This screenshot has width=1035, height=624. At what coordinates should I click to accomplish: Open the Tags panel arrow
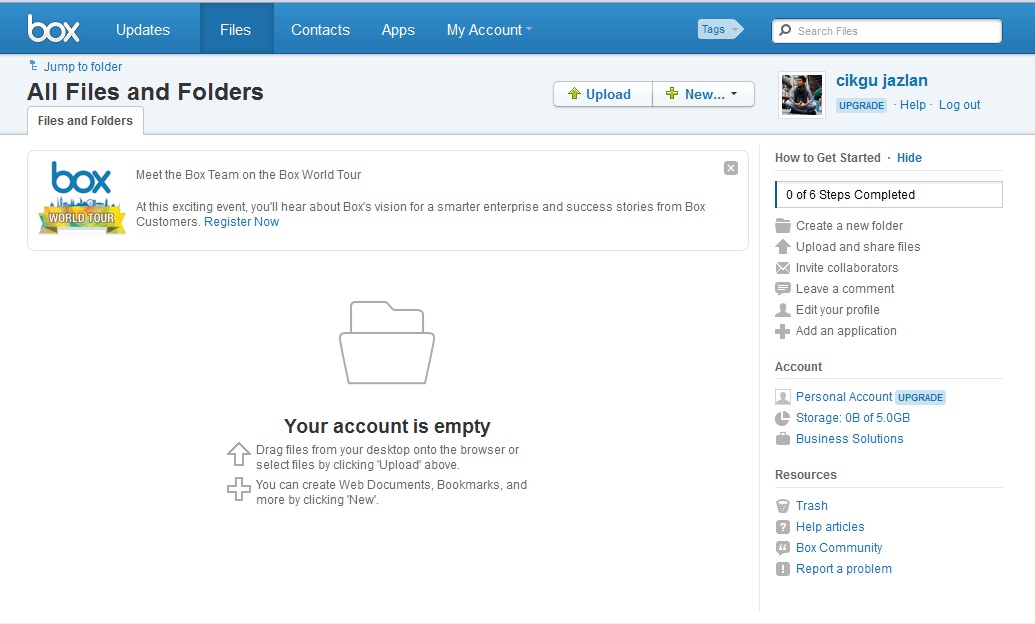click(x=737, y=29)
